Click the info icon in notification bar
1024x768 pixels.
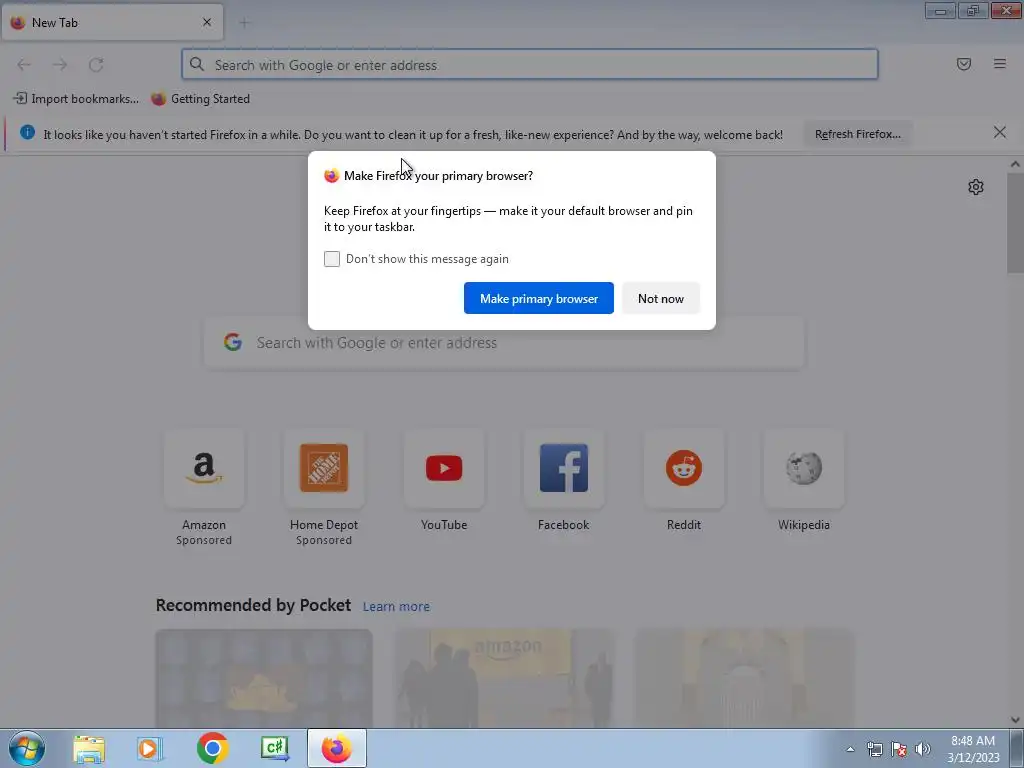pos(27,133)
